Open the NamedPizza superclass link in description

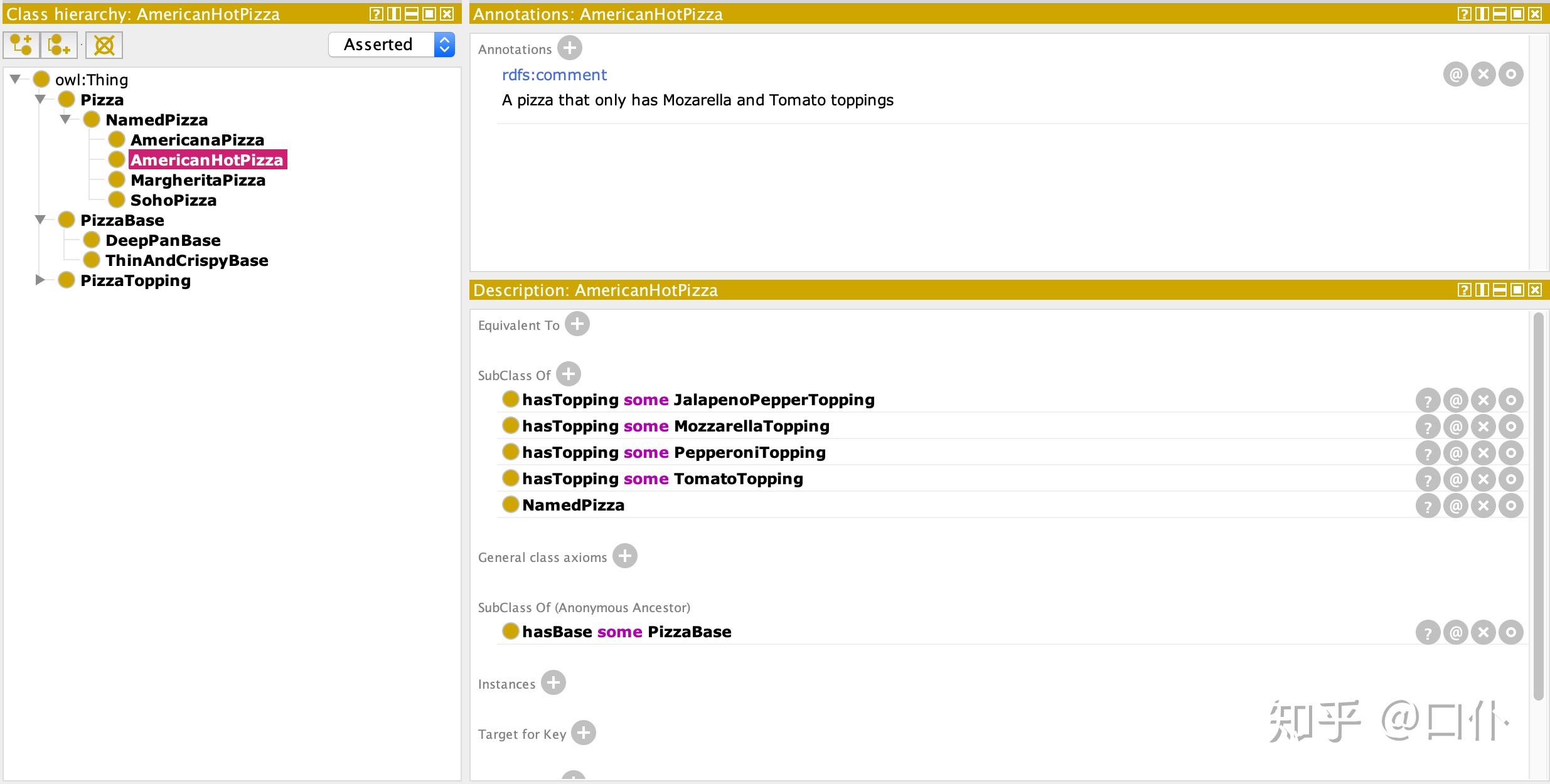573,505
